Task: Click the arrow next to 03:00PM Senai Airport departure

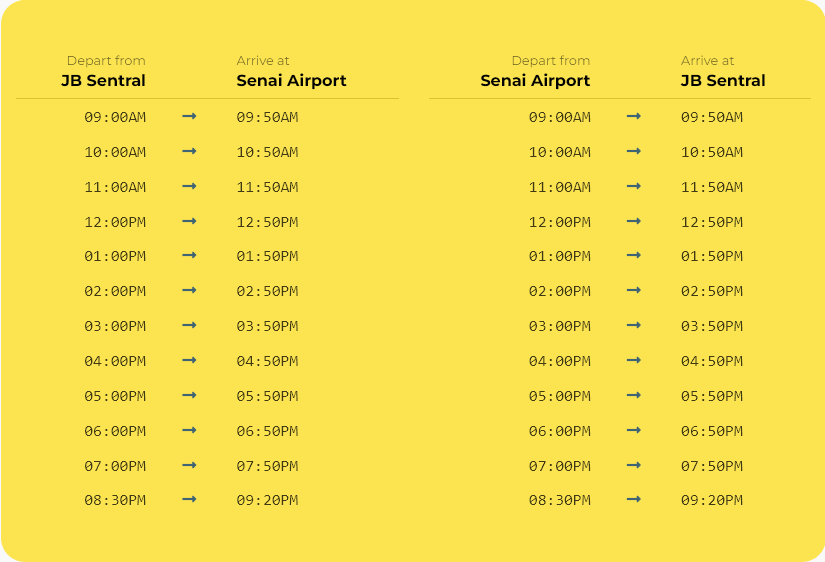Action: pyautogui.click(x=634, y=325)
